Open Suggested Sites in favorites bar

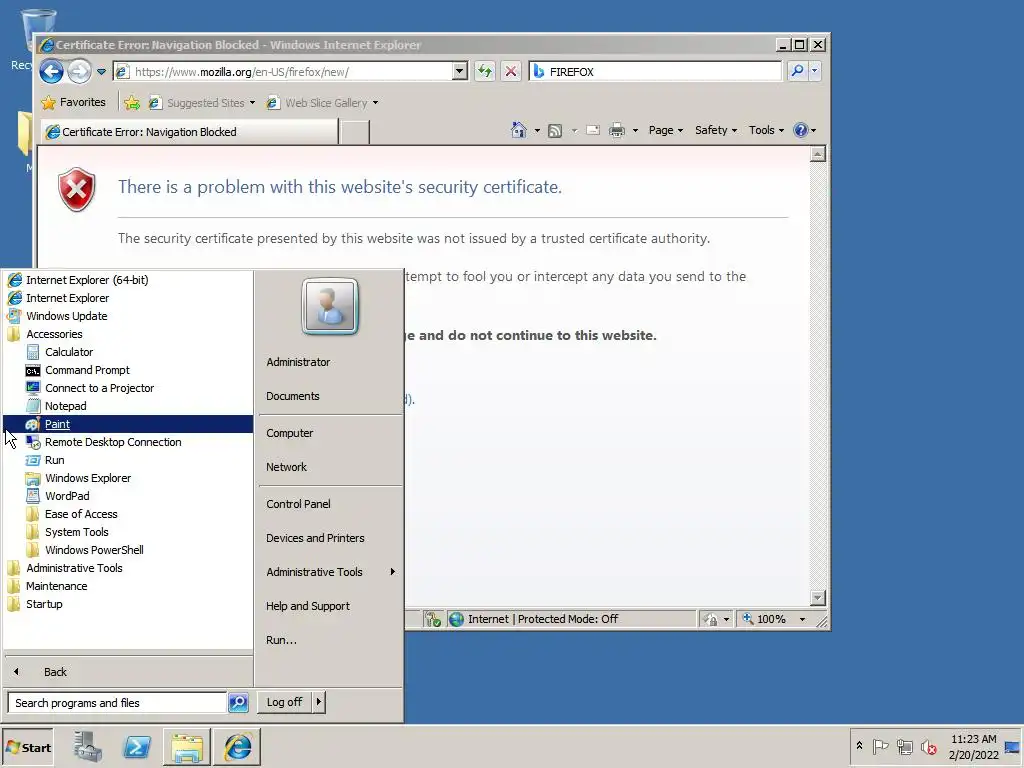tap(201, 103)
